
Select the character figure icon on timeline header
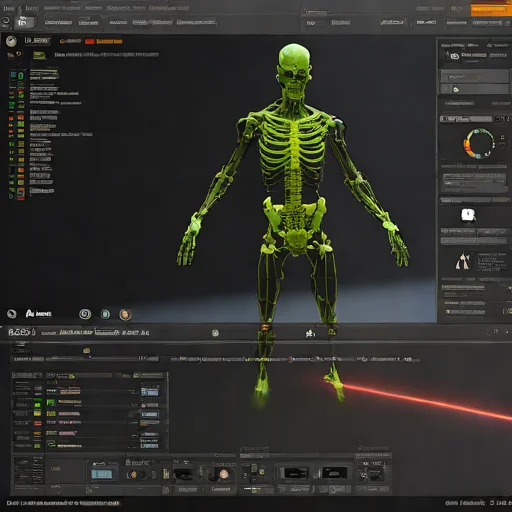310,333
